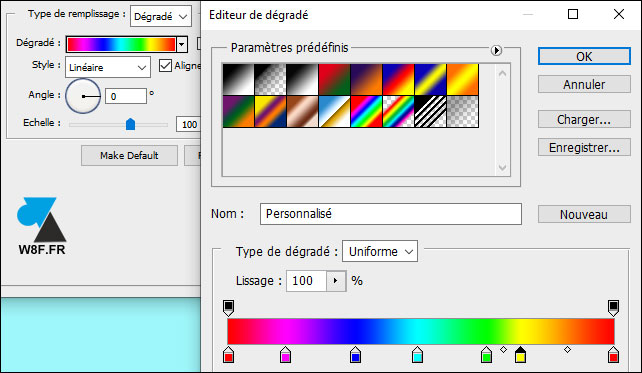Click the Lissage percentage input field

tap(306, 281)
